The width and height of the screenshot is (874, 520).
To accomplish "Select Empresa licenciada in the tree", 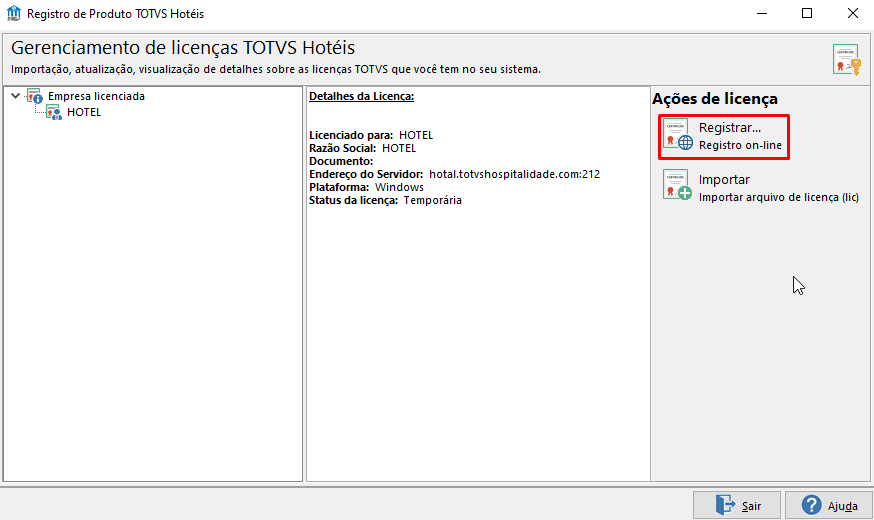I will (96, 96).
